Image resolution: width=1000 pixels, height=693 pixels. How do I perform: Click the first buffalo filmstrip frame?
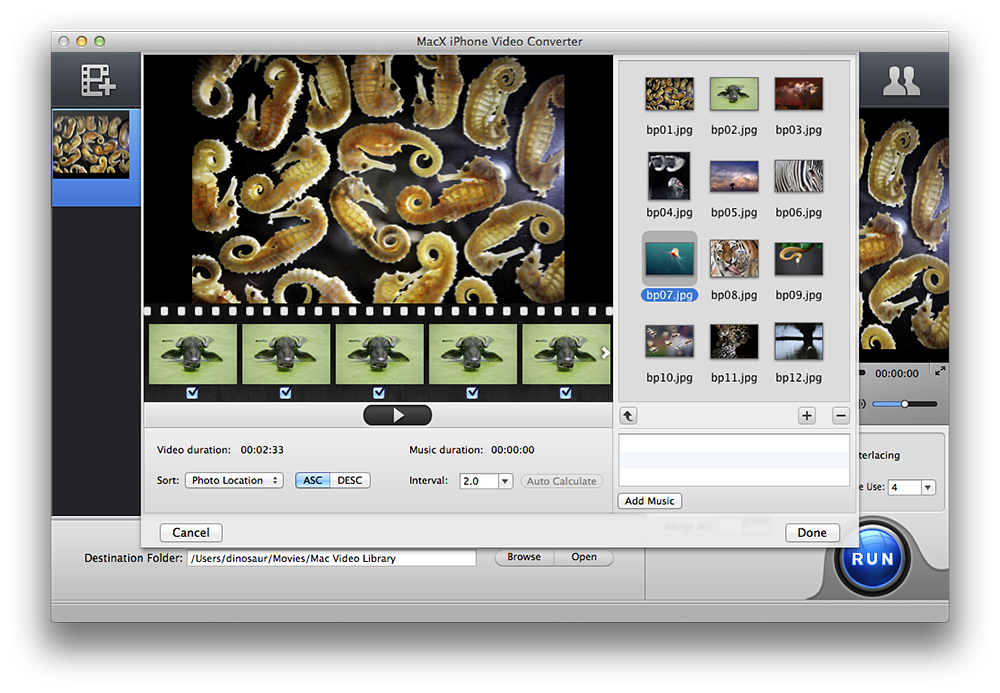tap(193, 354)
